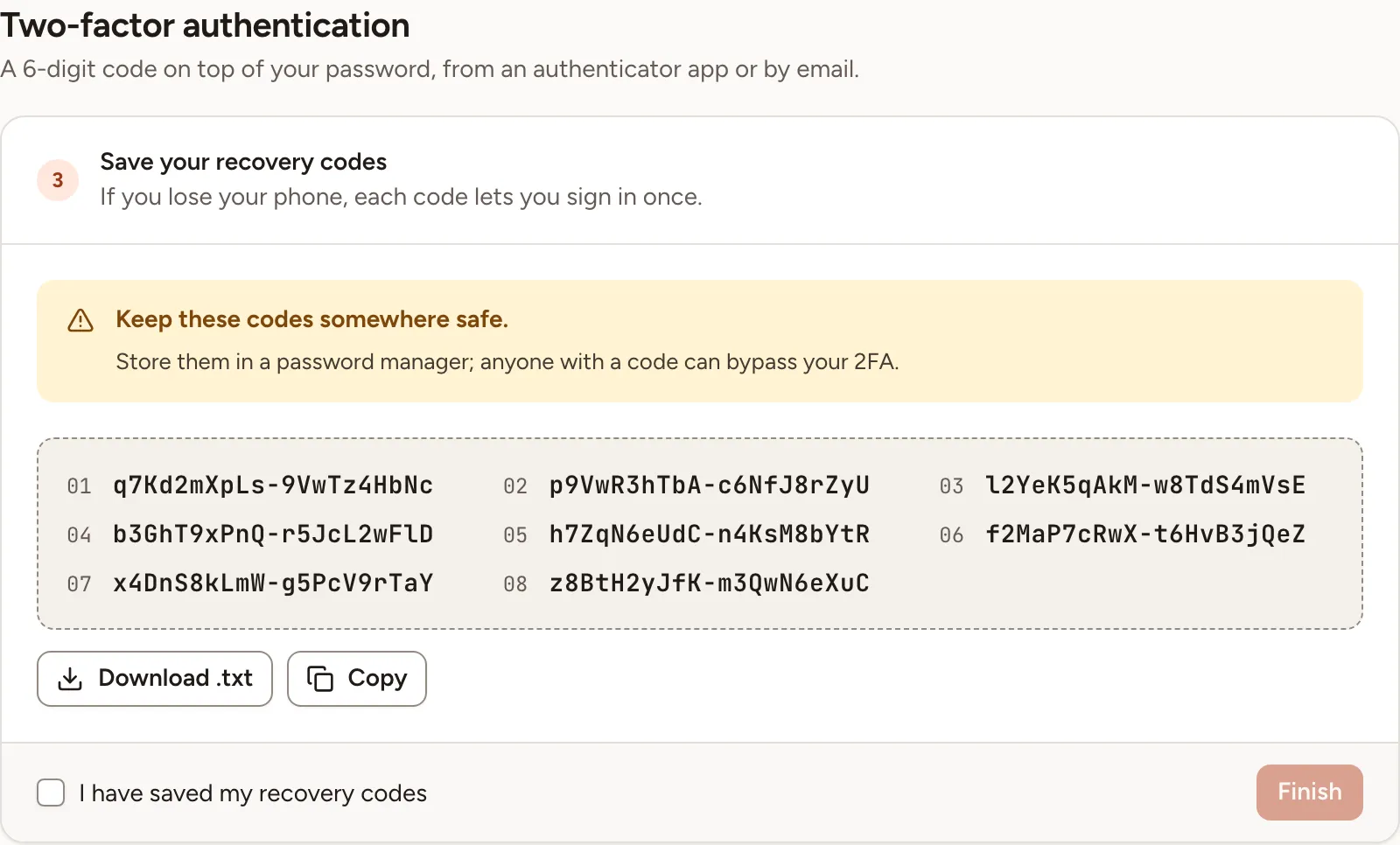Select recovery code q7Kd2mXpLs-9VwTz4HbNc

[x=273, y=485]
